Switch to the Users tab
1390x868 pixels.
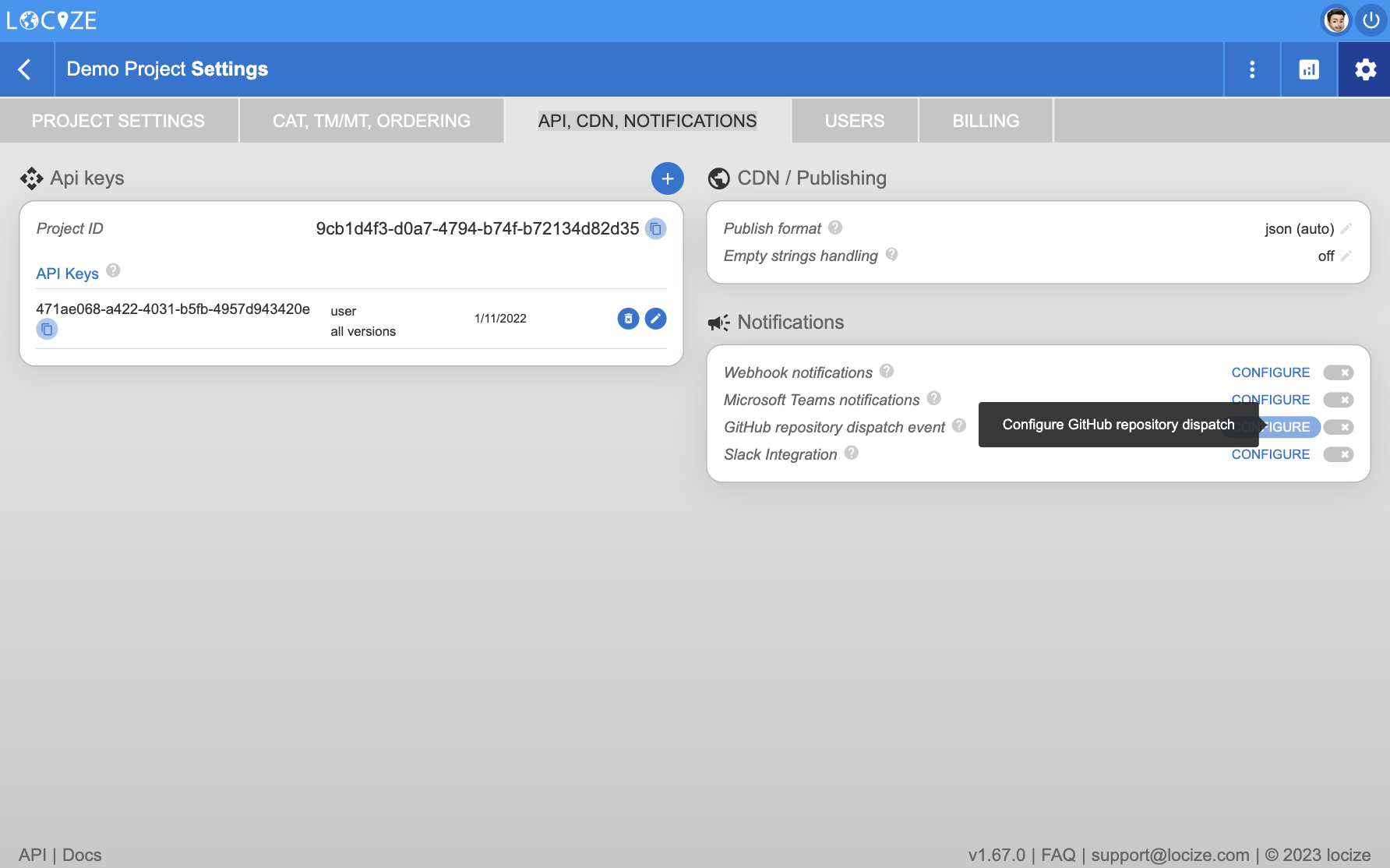point(854,121)
